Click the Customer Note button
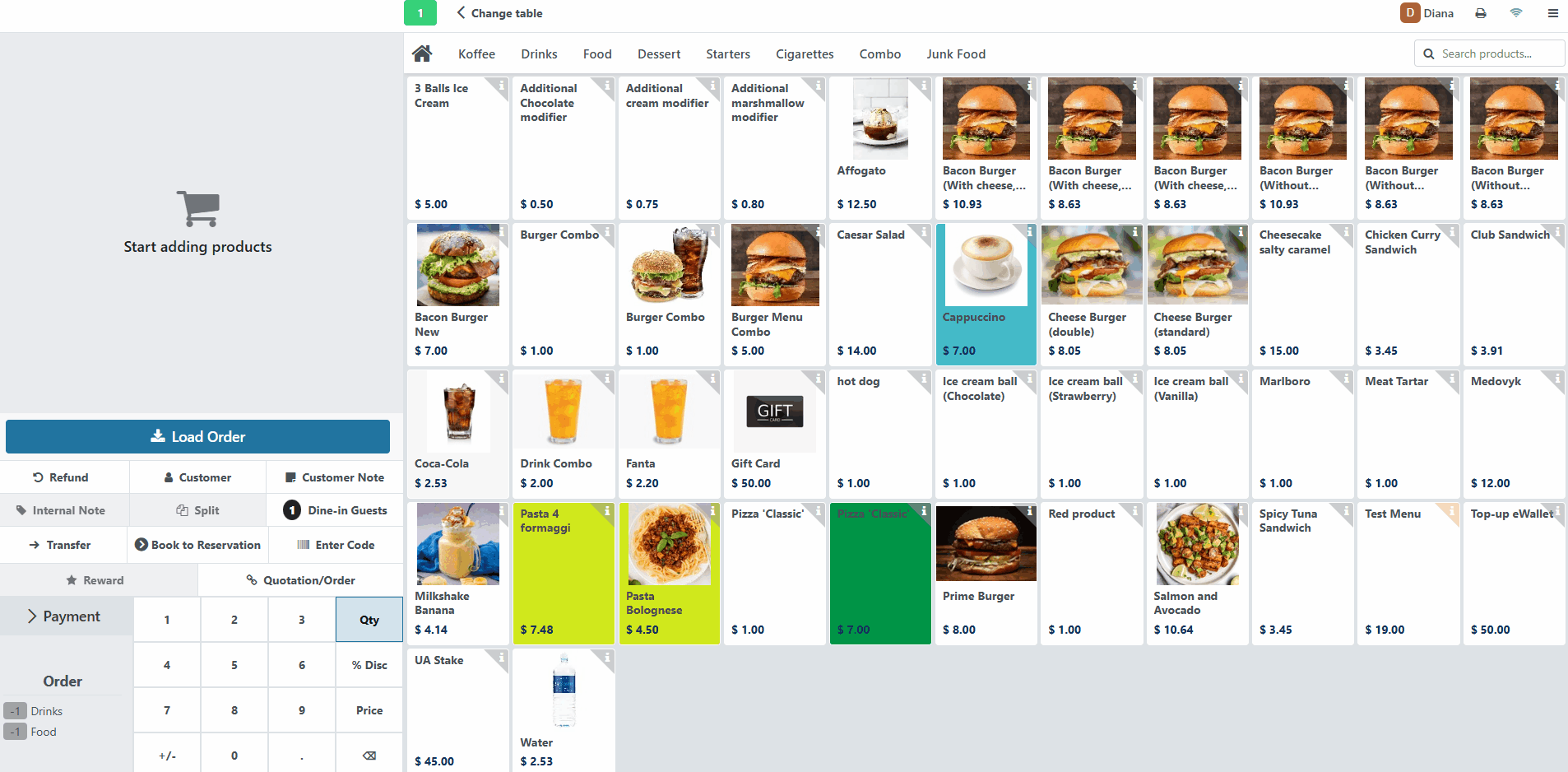 coord(335,477)
